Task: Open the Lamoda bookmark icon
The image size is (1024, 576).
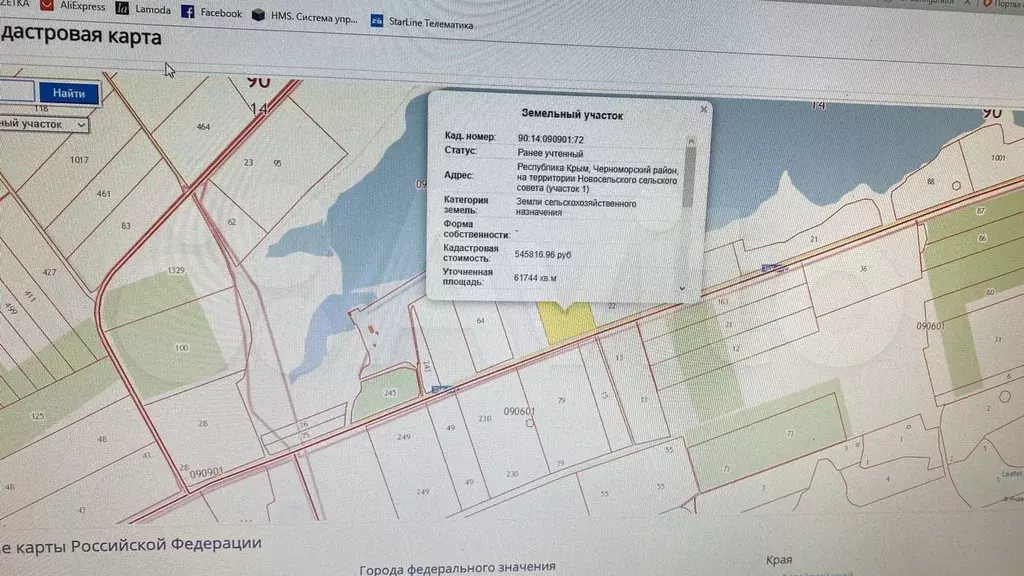Action: (x=122, y=9)
